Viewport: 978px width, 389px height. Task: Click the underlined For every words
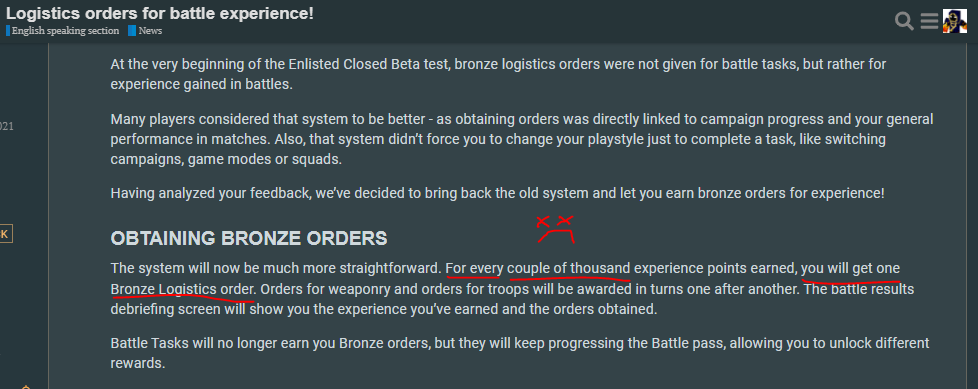[x=474, y=269]
